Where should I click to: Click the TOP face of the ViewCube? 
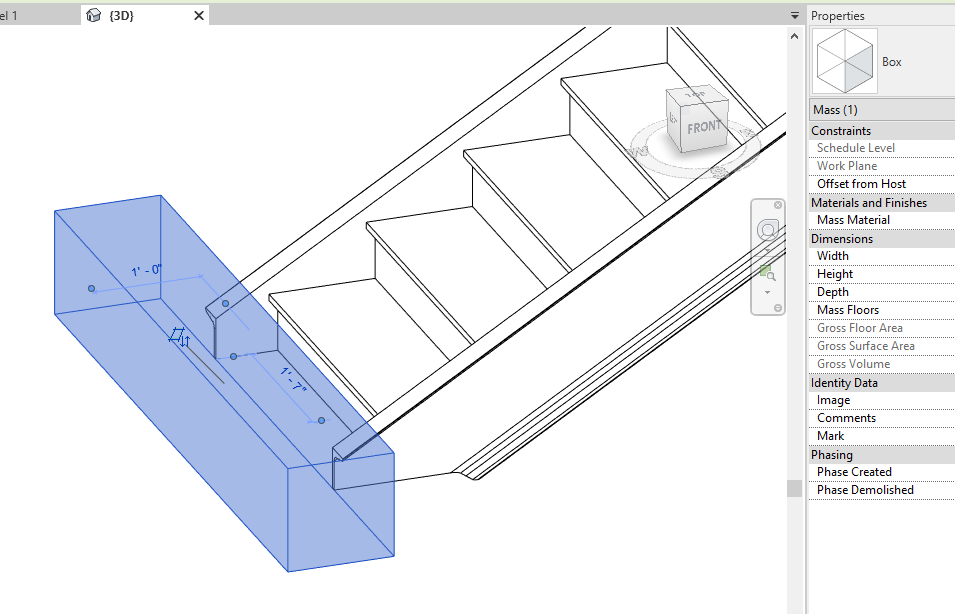tap(696, 94)
